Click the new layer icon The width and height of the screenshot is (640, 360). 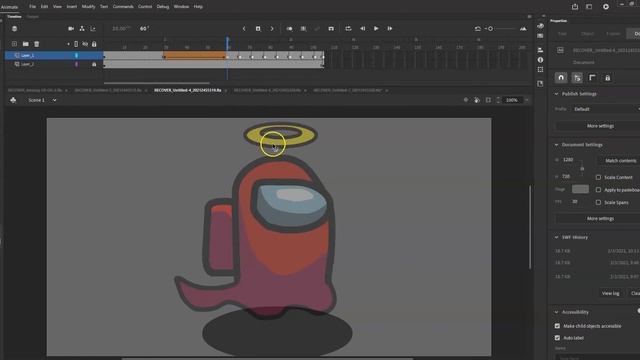(14, 44)
